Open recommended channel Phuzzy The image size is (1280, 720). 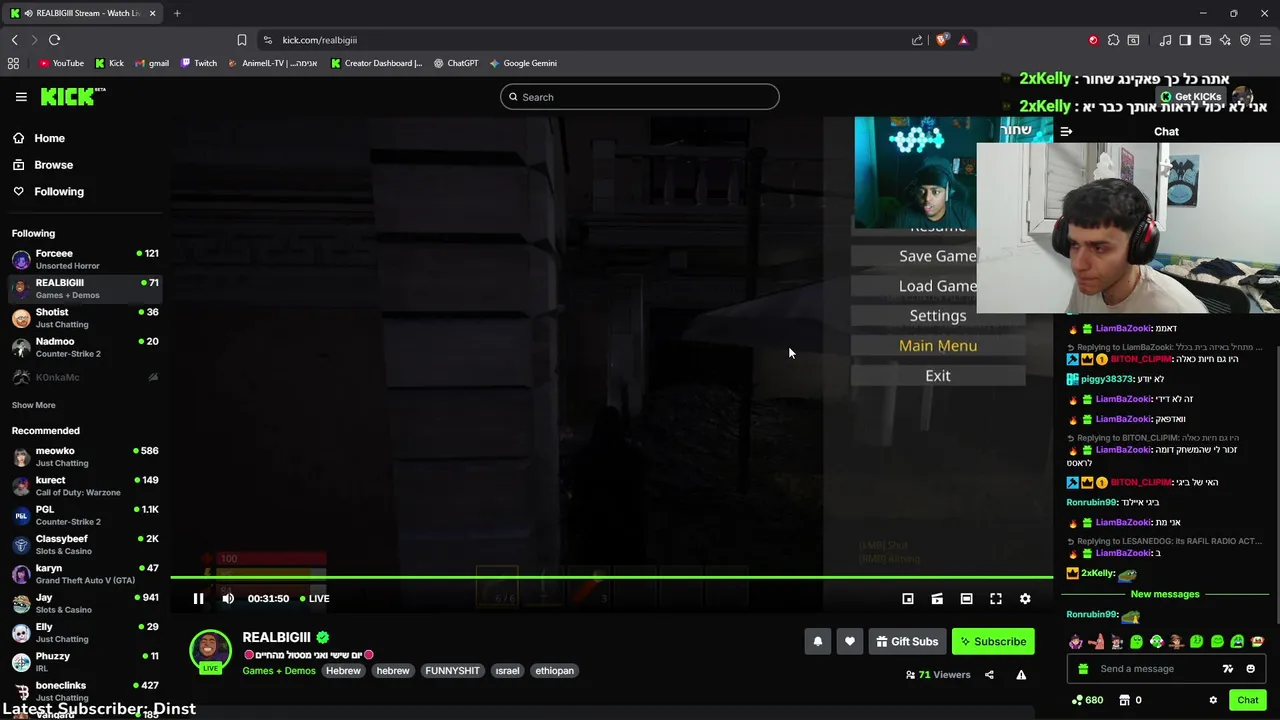(x=85, y=662)
